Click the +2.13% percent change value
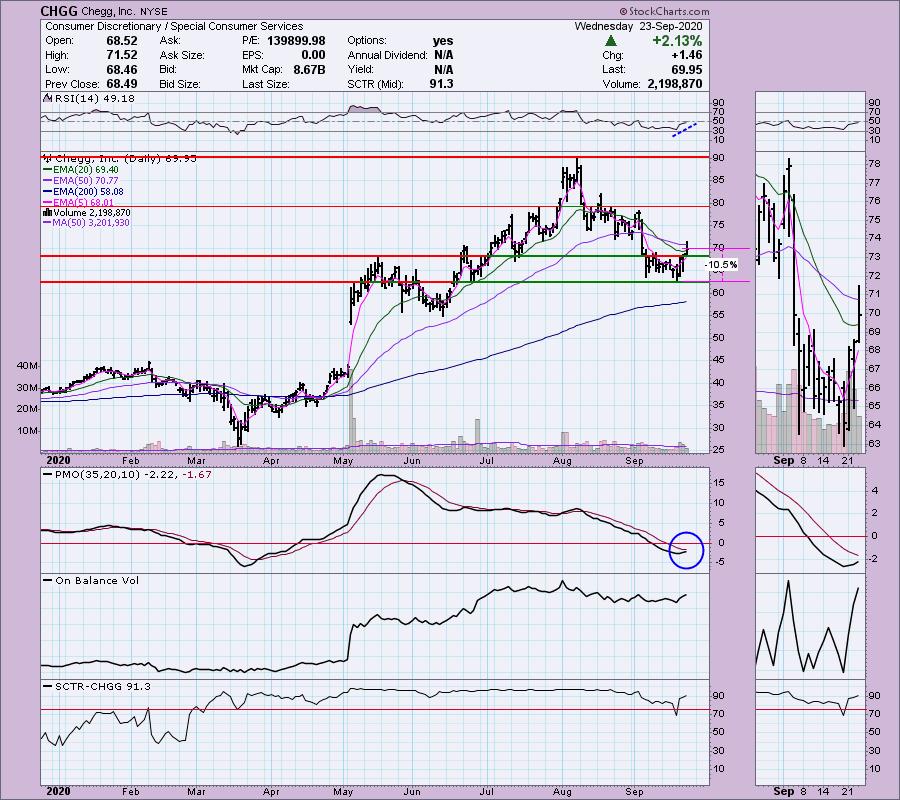 pyautogui.click(x=677, y=41)
